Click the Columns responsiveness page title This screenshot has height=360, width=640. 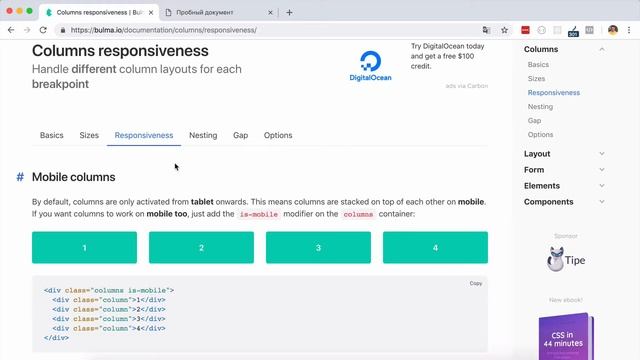click(x=120, y=51)
